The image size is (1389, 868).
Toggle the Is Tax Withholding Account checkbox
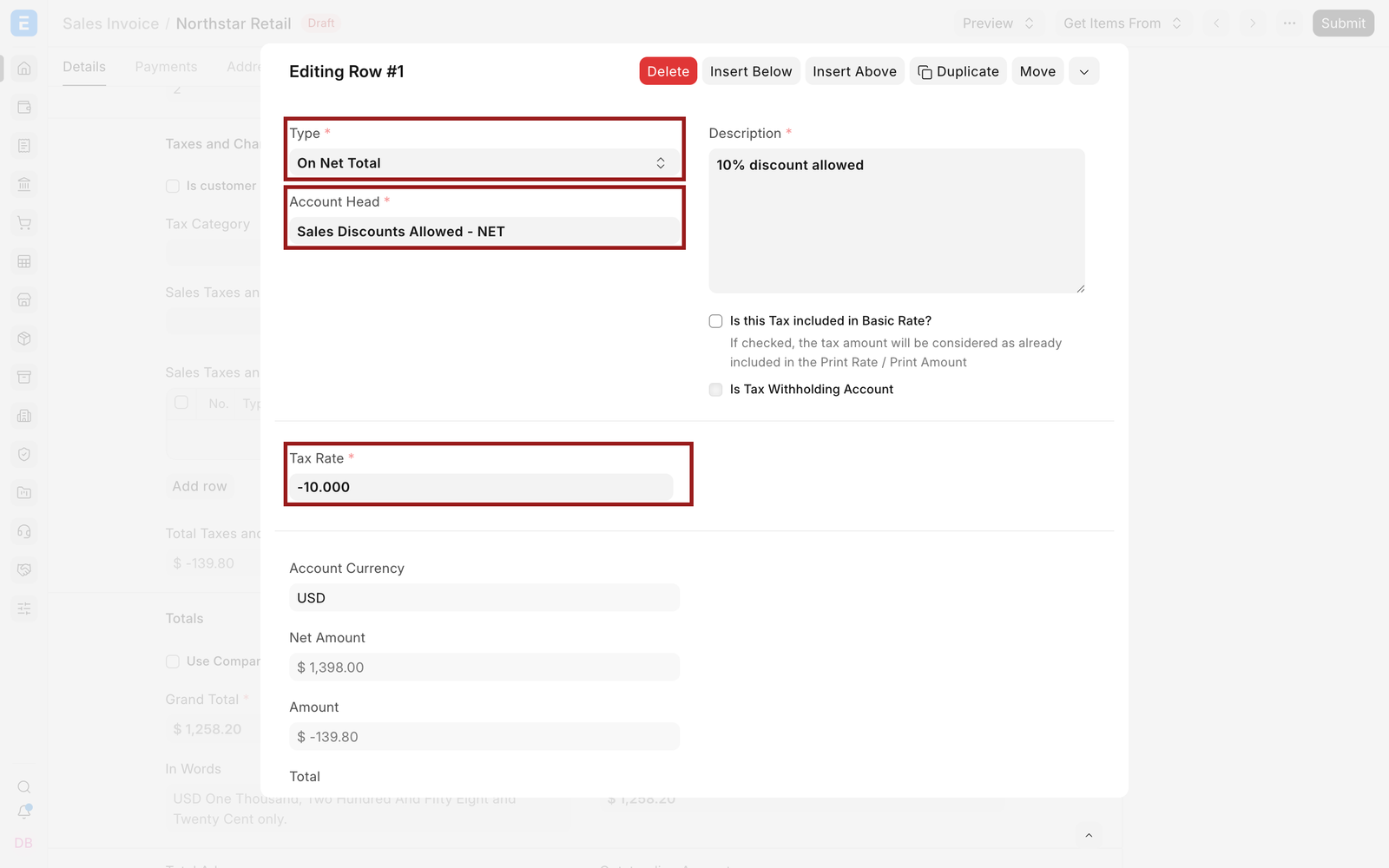pyautogui.click(x=715, y=390)
